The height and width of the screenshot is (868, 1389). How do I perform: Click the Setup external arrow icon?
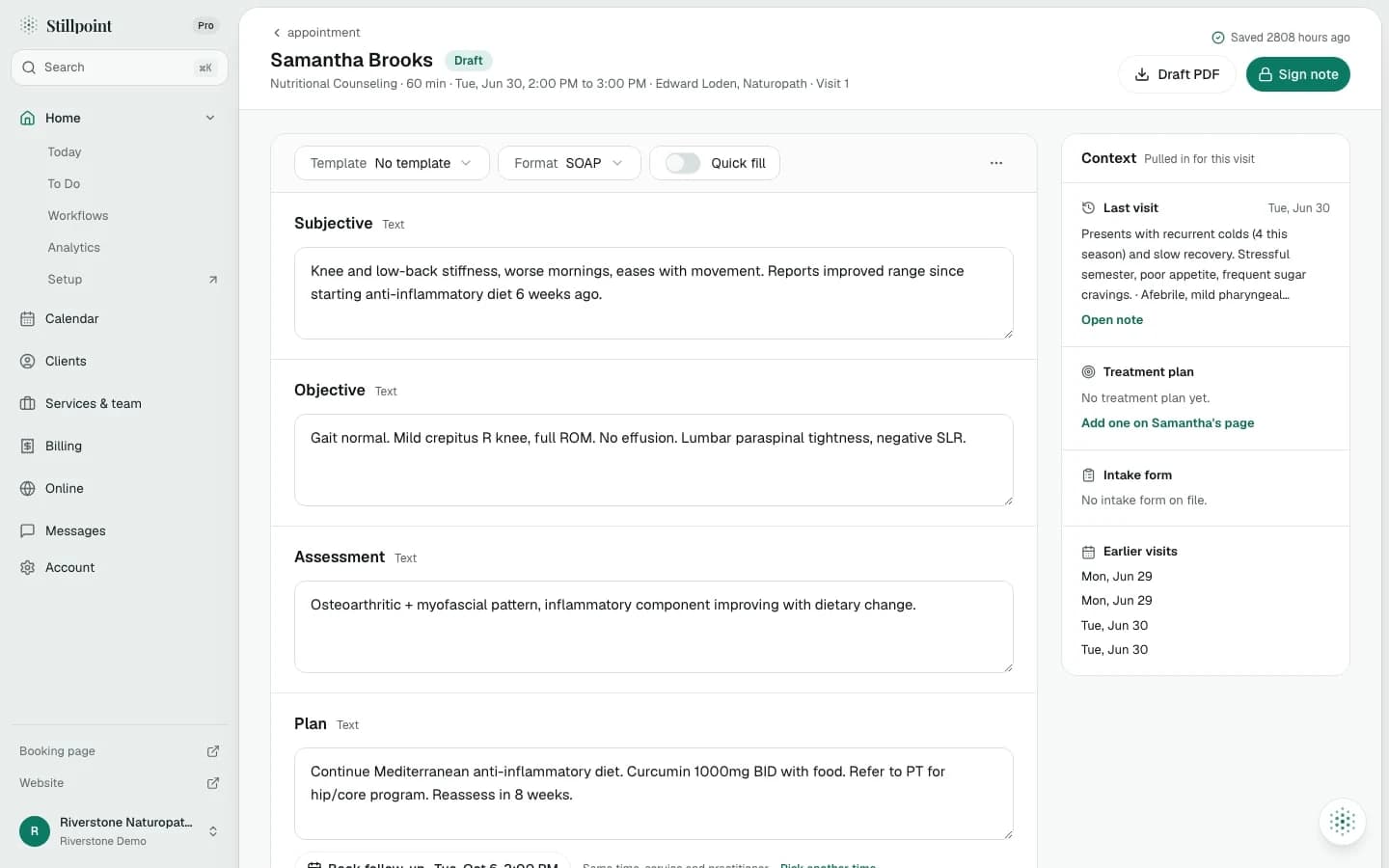[x=213, y=280]
